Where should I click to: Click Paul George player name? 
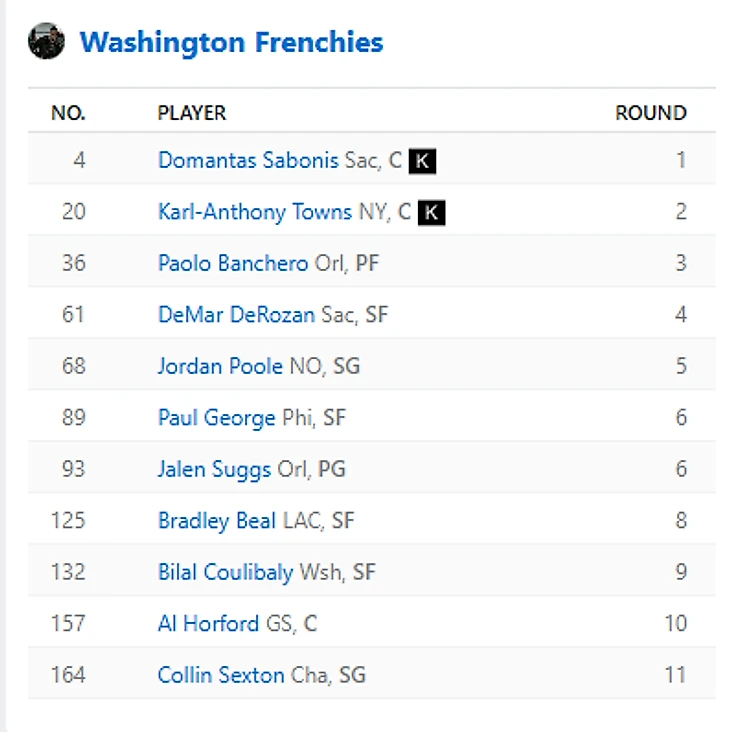(x=217, y=418)
